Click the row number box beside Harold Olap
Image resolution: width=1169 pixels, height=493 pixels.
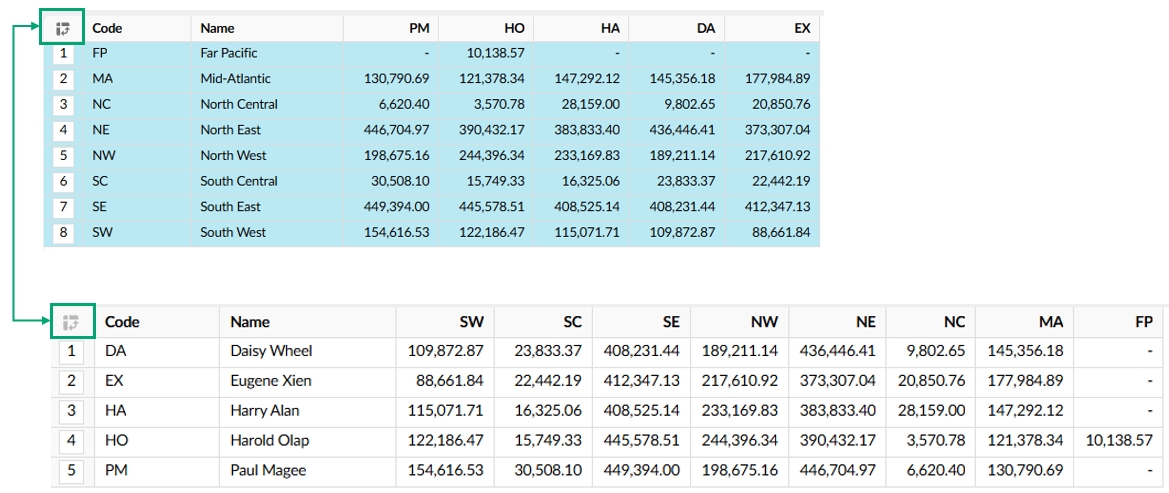tap(71, 440)
